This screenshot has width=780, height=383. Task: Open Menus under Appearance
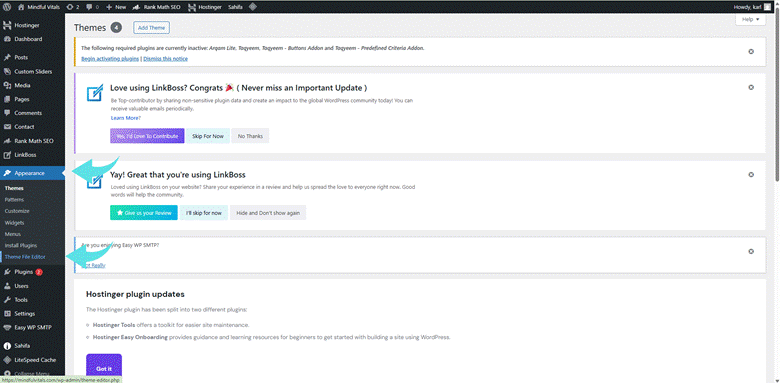coord(12,234)
